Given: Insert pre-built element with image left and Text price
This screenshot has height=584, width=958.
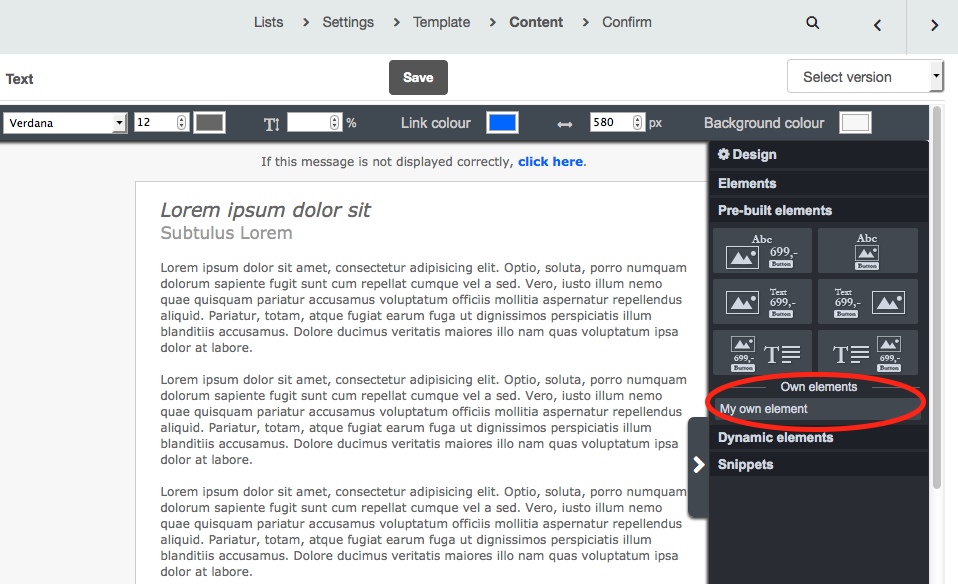Looking at the screenshot, I should point(761,301).
